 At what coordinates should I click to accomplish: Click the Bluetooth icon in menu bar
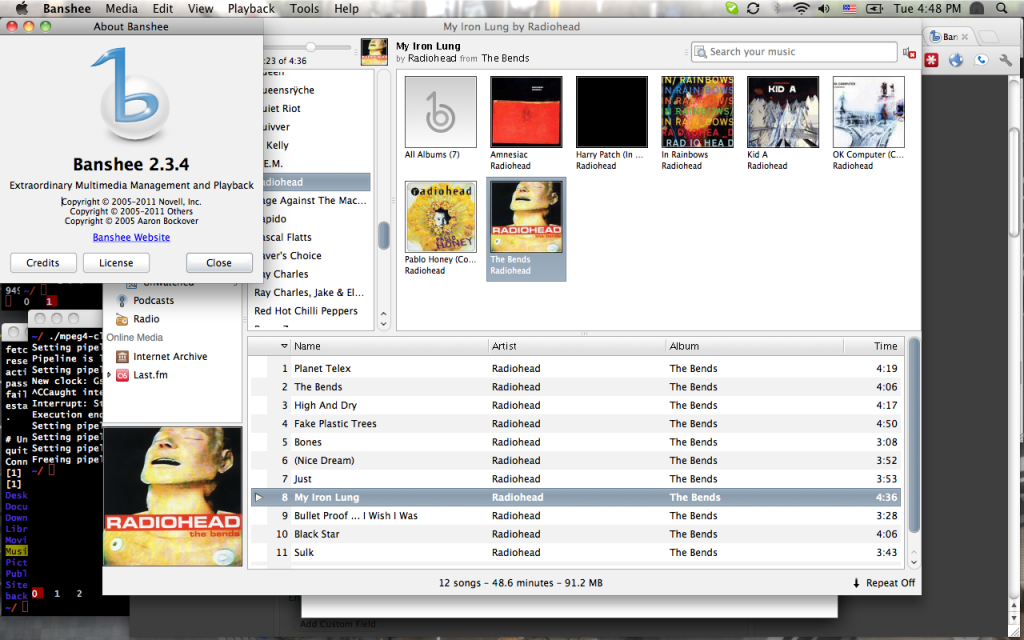click(777, 8)
